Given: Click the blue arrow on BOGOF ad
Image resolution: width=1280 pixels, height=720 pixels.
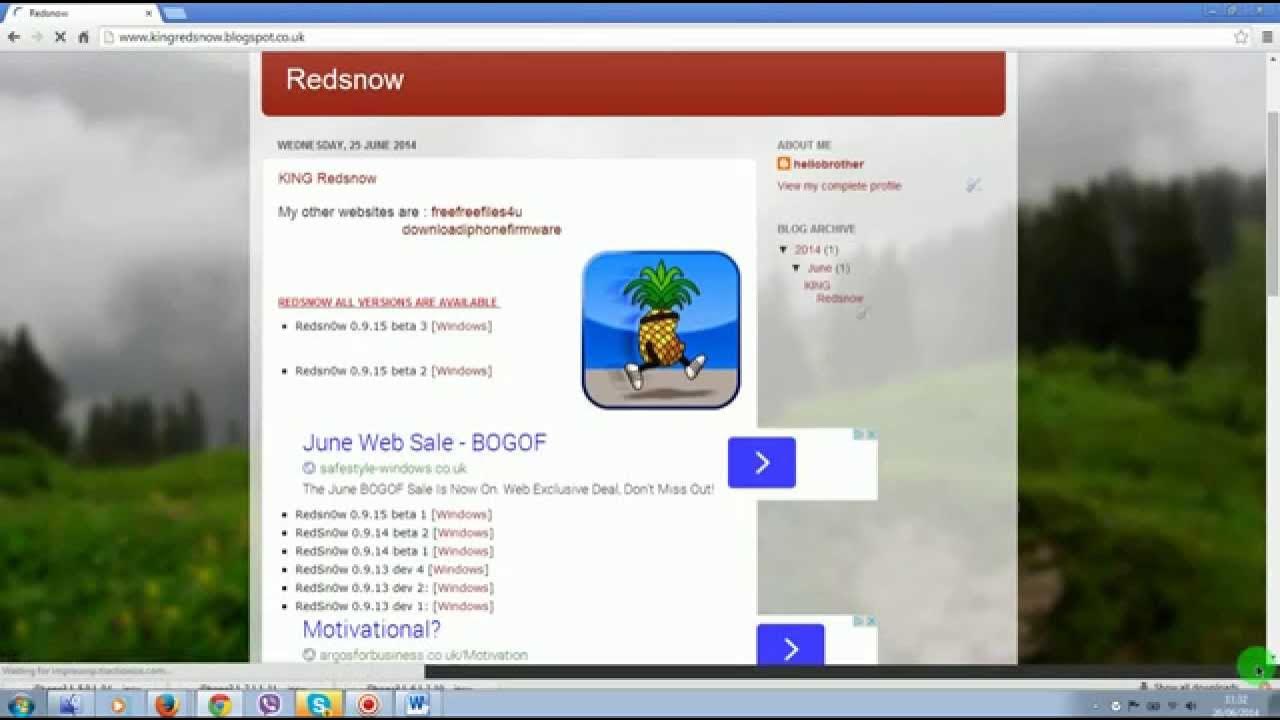Looking at the screenshot, I should pyautogui.click(x=762, y=462).
